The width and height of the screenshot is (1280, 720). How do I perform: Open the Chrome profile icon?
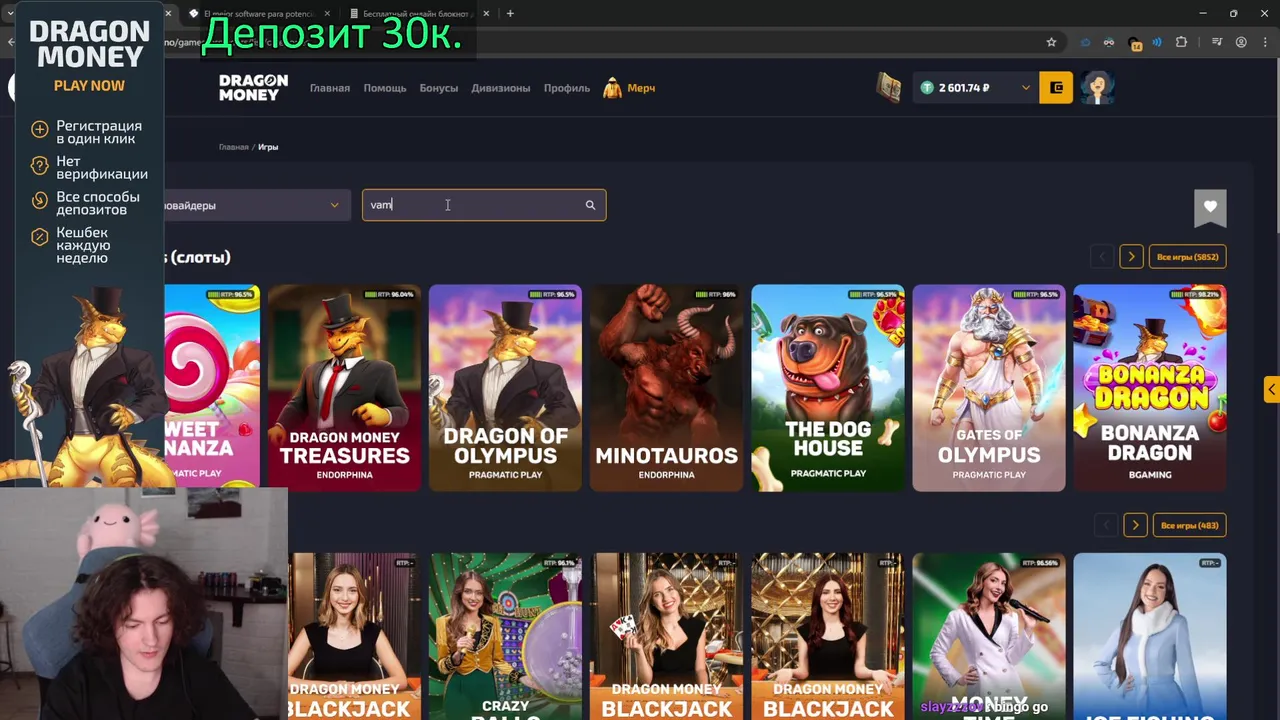tap(1241, 42)
